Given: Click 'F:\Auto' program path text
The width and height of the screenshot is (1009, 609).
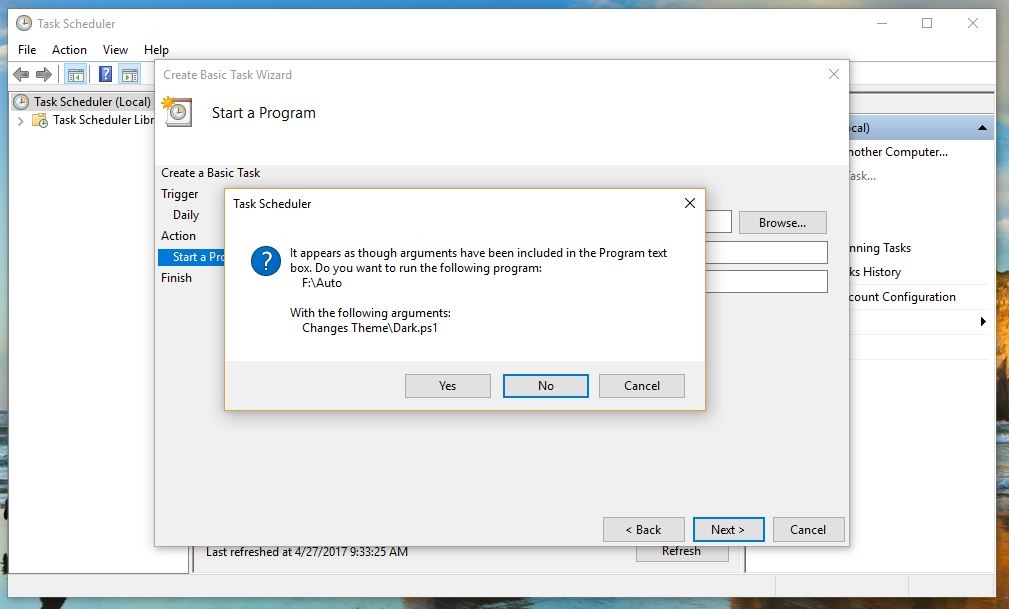Looking at the screenshot, I should coord(322,283).
